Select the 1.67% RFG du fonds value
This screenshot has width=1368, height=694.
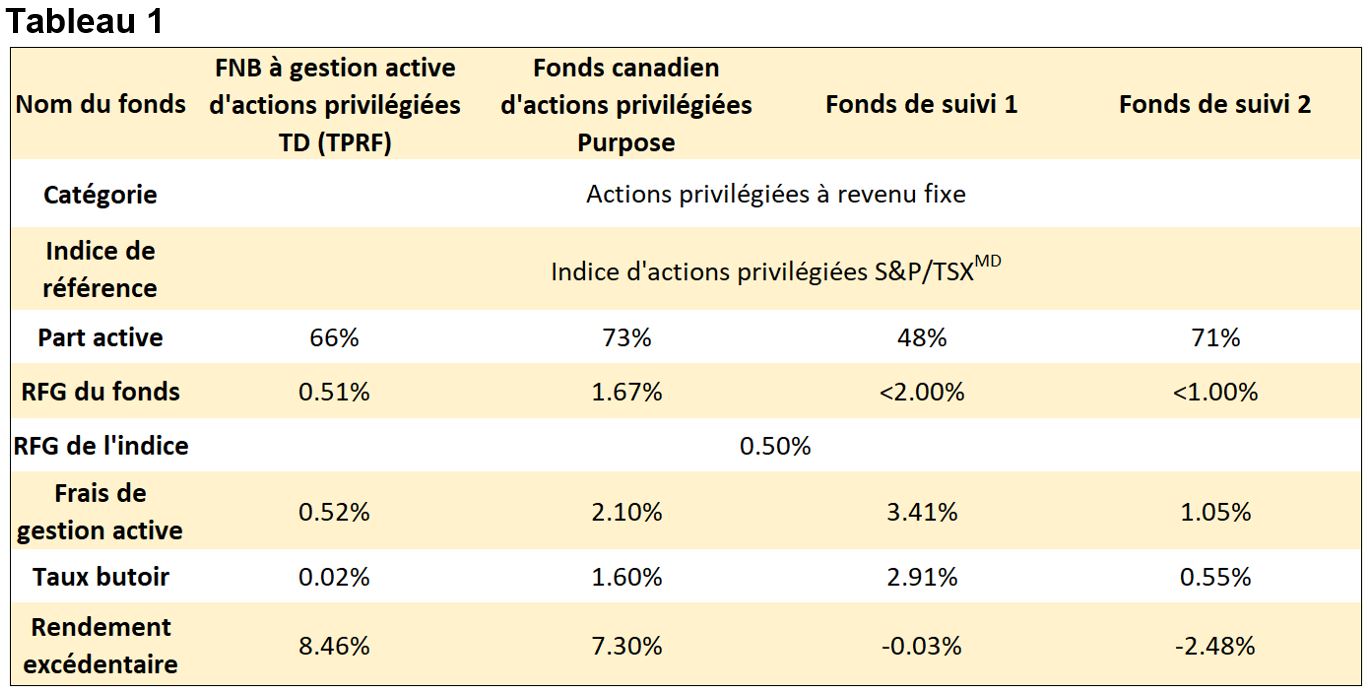point(626,392)
